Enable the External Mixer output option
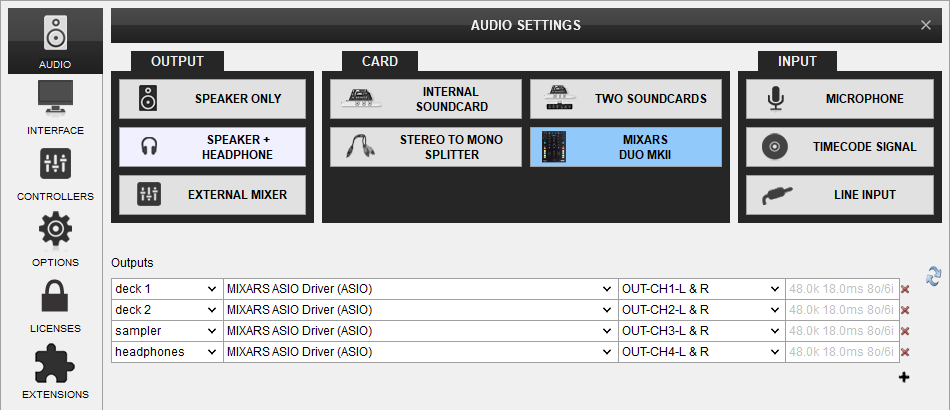 [212, 195]
